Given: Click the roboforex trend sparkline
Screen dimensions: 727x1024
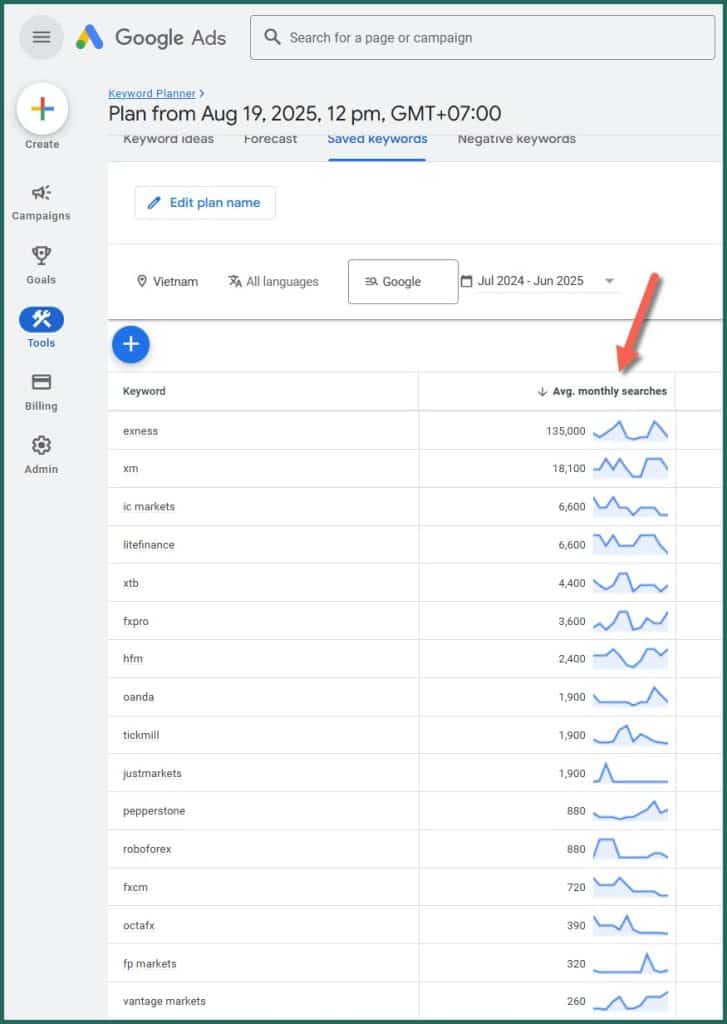Looking at the screenshot, I should (x=630, y=848).
